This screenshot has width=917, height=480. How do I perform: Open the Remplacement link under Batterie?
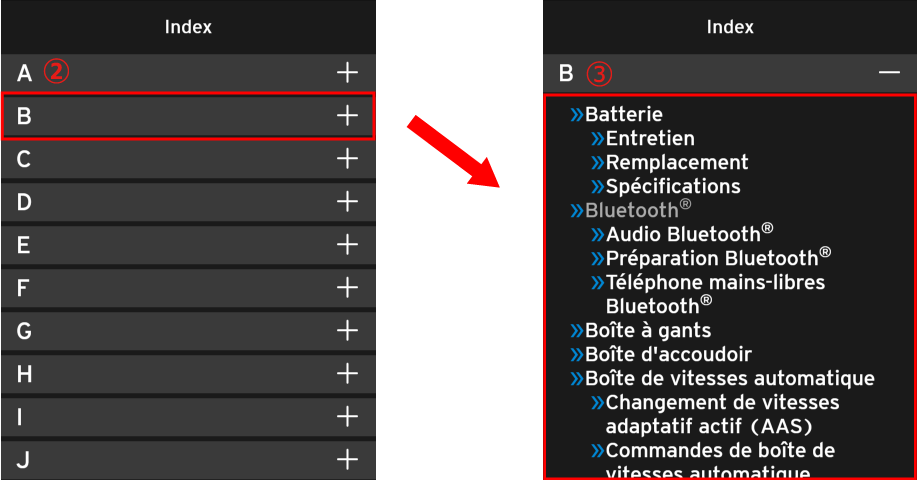676,162
